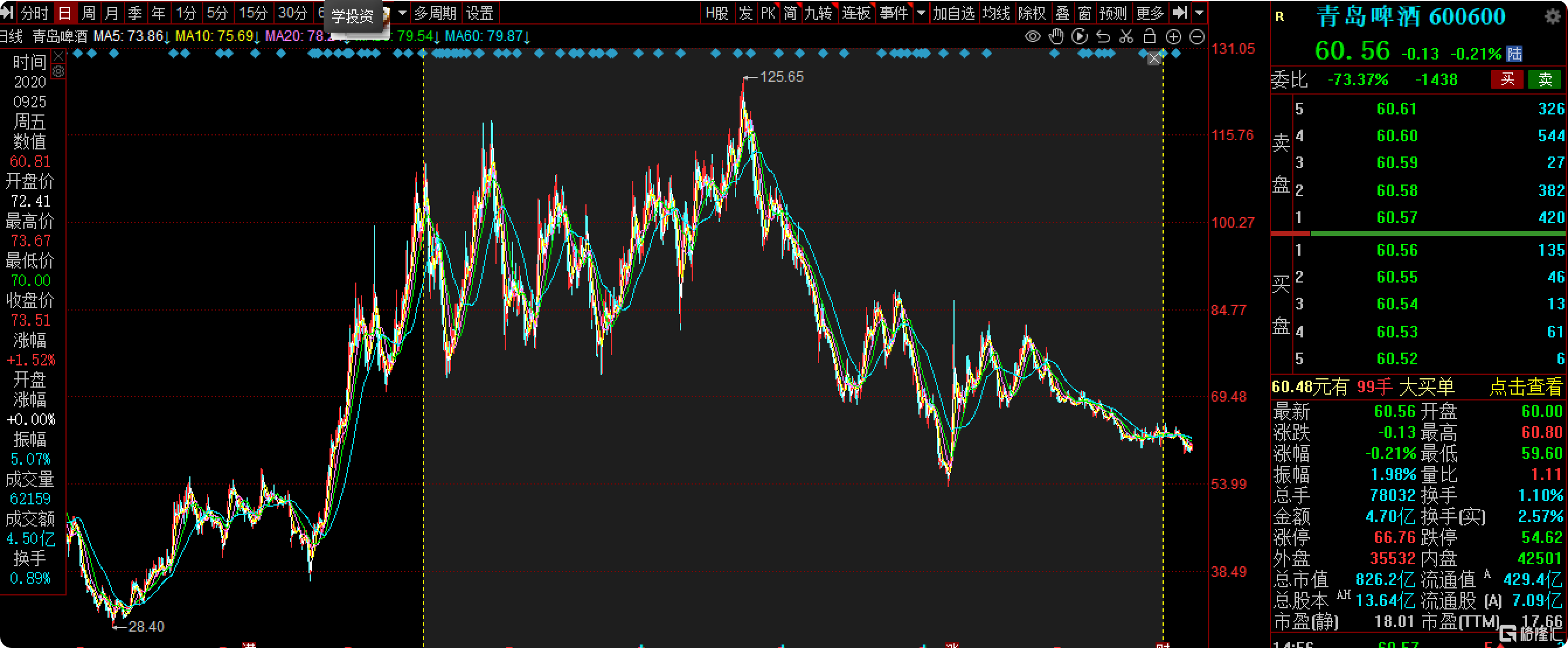Click 窗 window button
Image resolution: width=1568 pixels, height=648 pixels.
[x=1085, y=13]
